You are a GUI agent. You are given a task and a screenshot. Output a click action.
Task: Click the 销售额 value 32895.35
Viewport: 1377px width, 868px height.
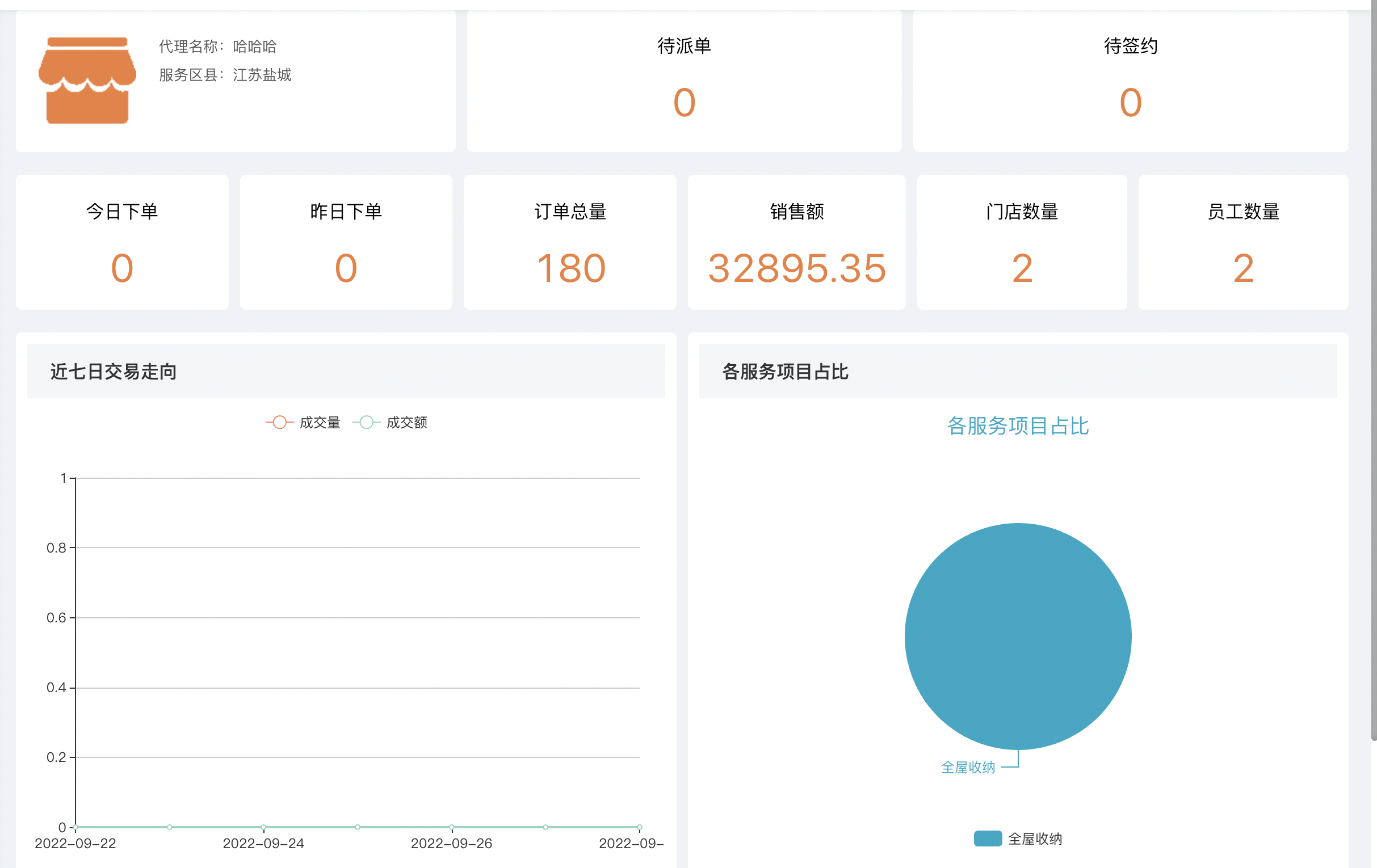click(x=796, y=268)
